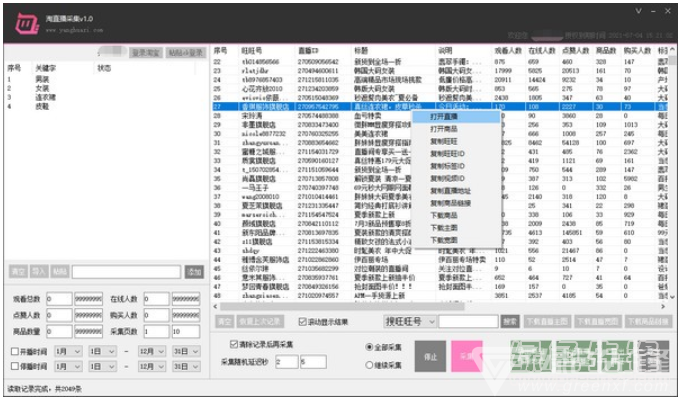This screenshot has height=400, width=679.
Task: Click 观看总数 minimum value field
Action: pos(59,299)
